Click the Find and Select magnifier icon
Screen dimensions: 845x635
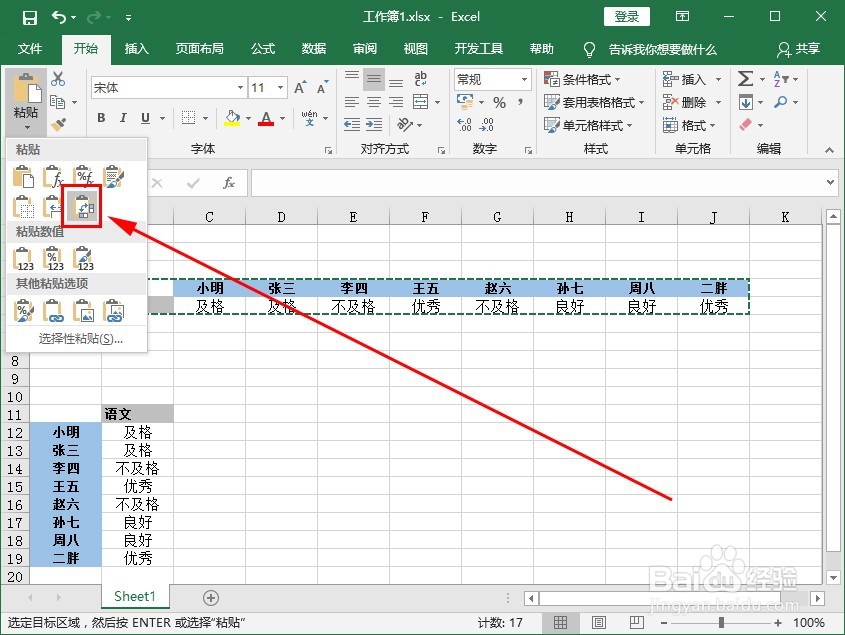pos(780,102)
